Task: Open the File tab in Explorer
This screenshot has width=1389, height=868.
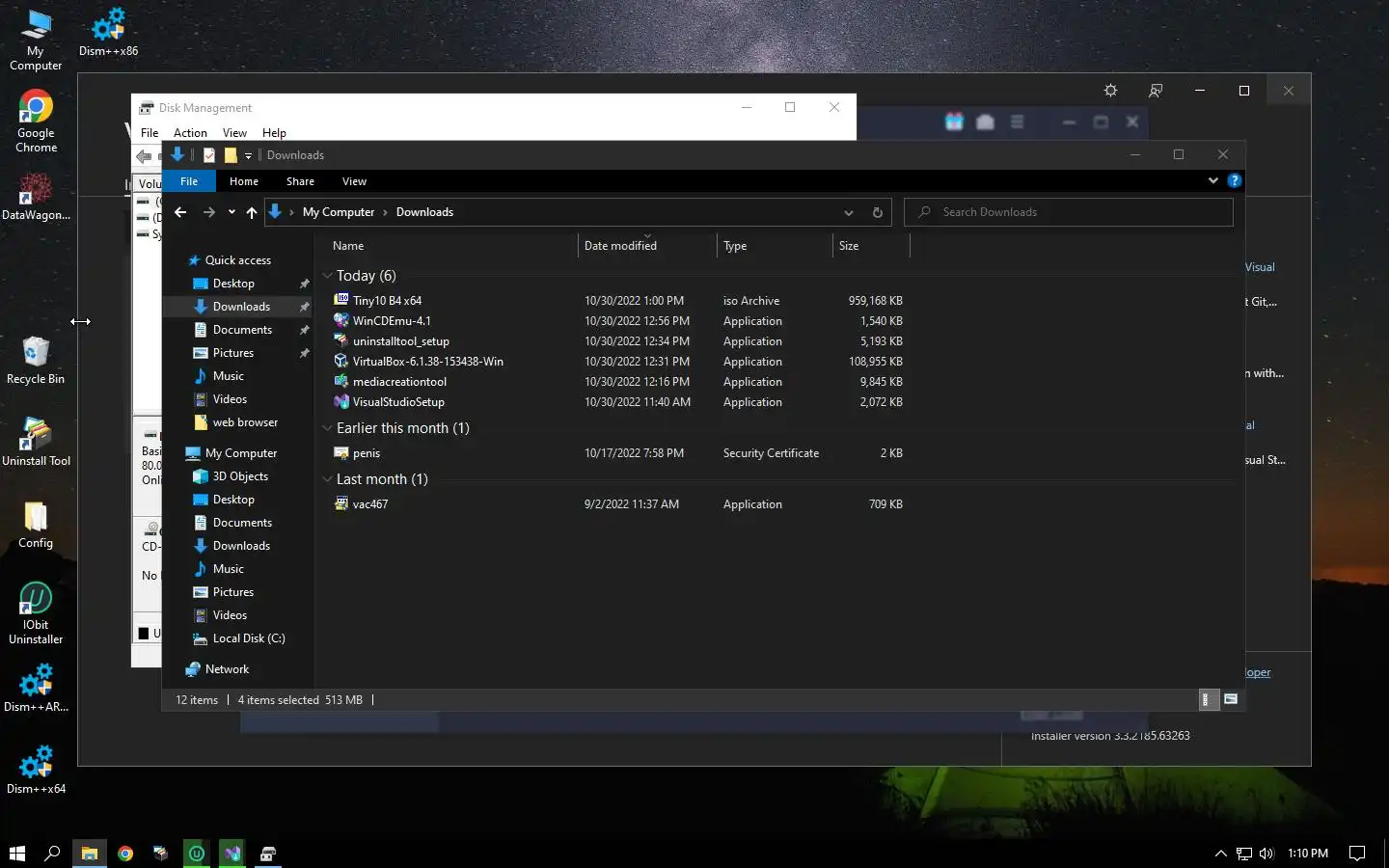Action: (x=189, y=181)
